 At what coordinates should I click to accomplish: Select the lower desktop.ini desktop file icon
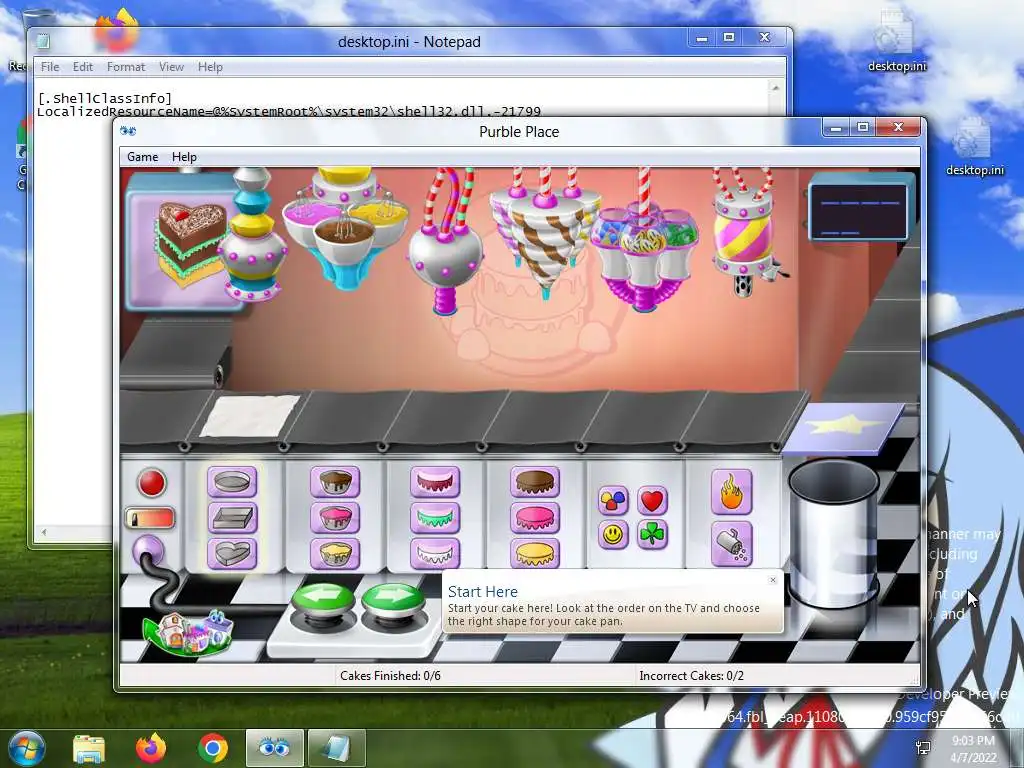coord(974,145)
